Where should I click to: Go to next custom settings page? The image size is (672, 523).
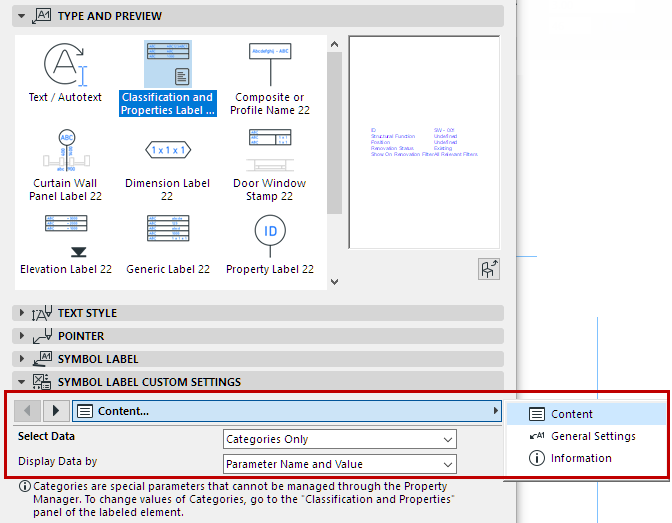point(56,411)
